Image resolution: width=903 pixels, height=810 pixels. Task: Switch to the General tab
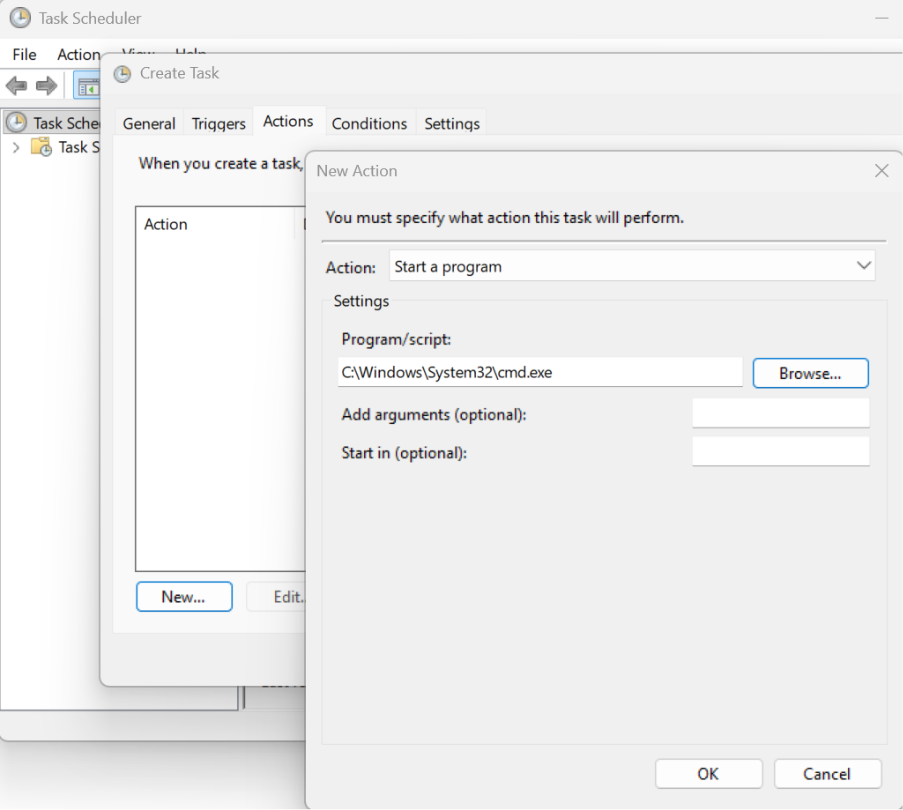pos(149,123)
